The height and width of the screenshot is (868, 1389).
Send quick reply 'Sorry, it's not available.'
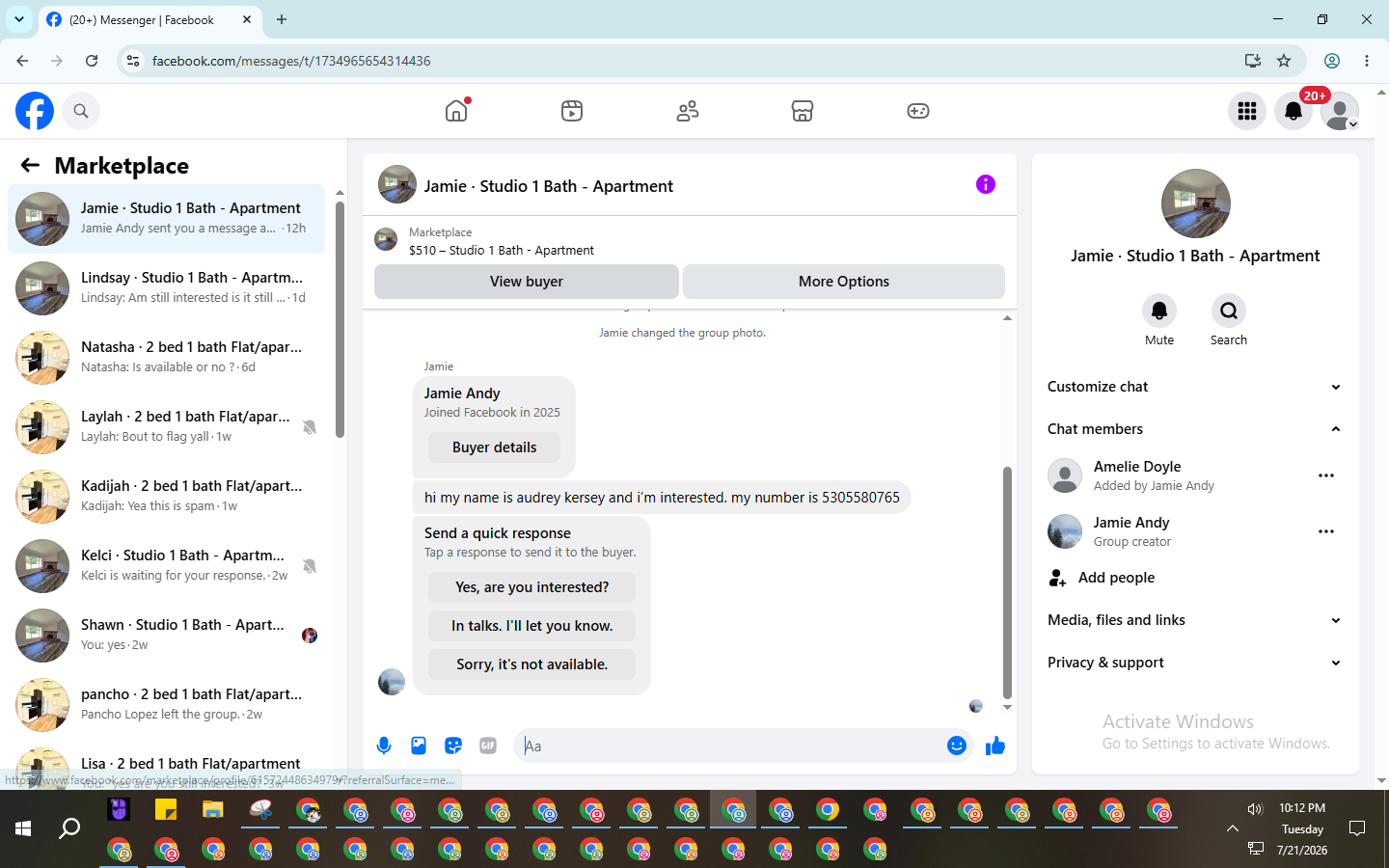(531, 665)
